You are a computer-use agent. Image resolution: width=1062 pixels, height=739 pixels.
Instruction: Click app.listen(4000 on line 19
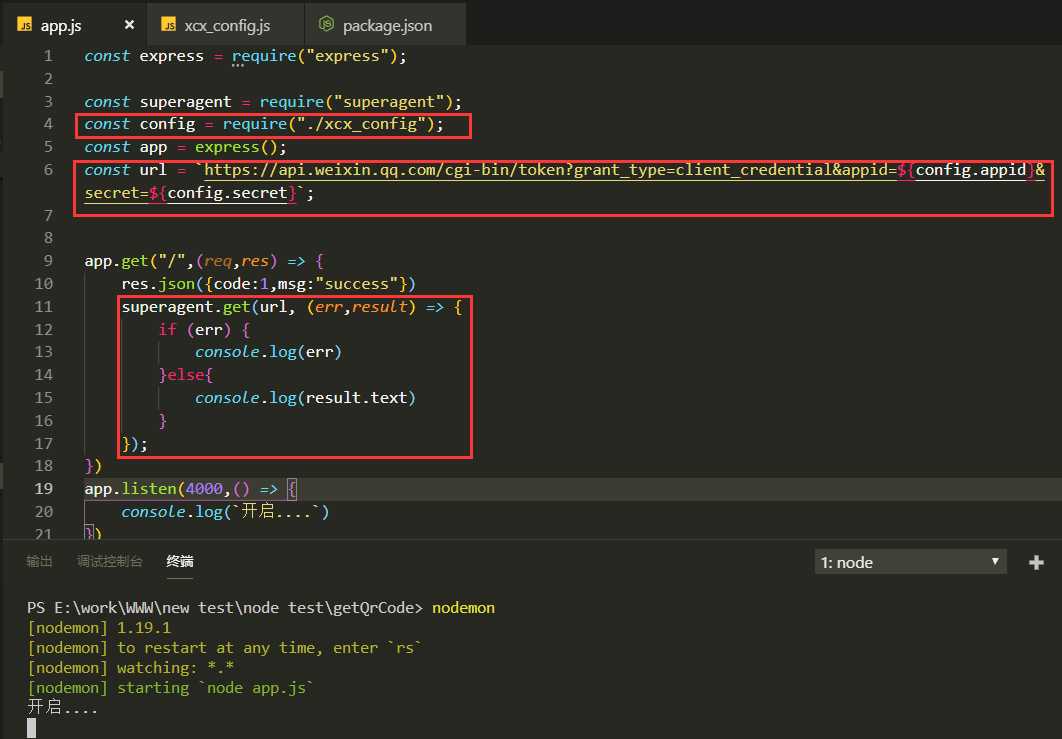click(153, 488)
